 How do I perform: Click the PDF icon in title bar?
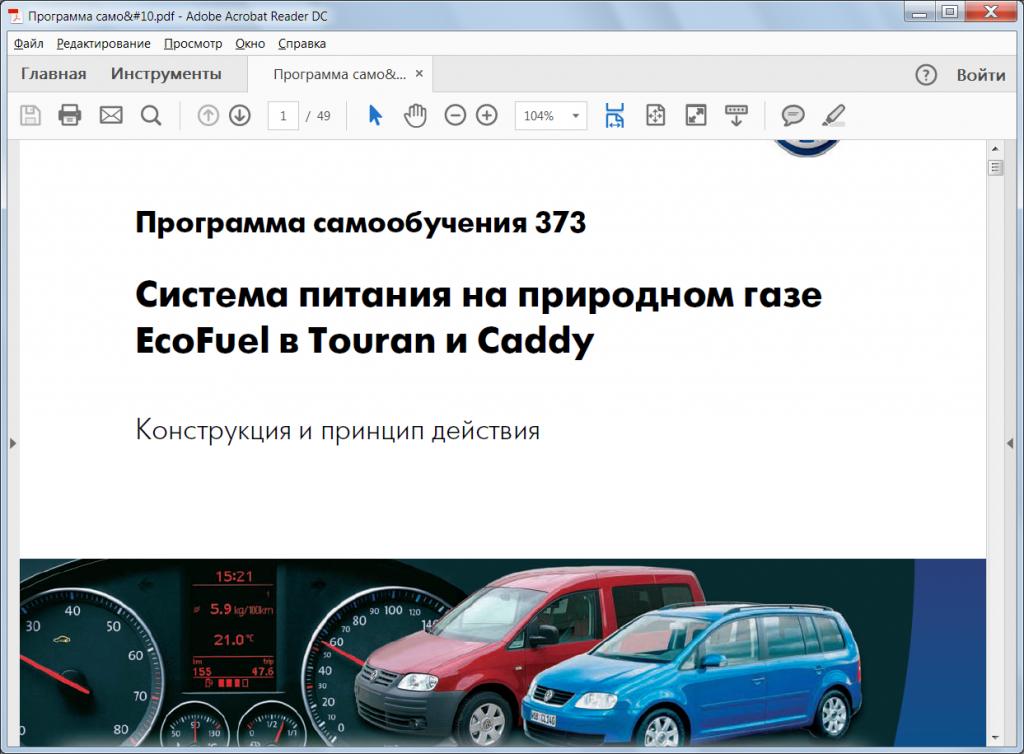(14, 16)
